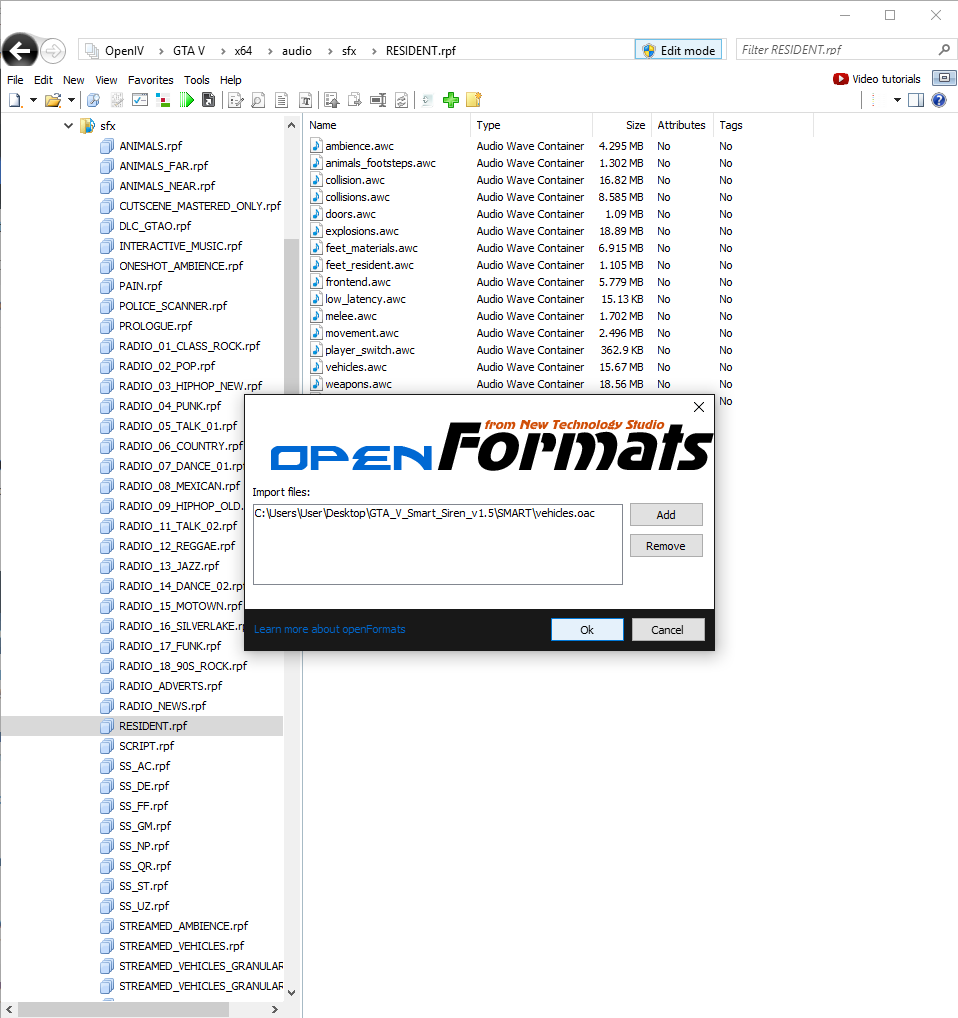Select the vehicles.oac import file entry
Image resolution: width=958 pixels, height=1018 pixels.
point(424,513)
